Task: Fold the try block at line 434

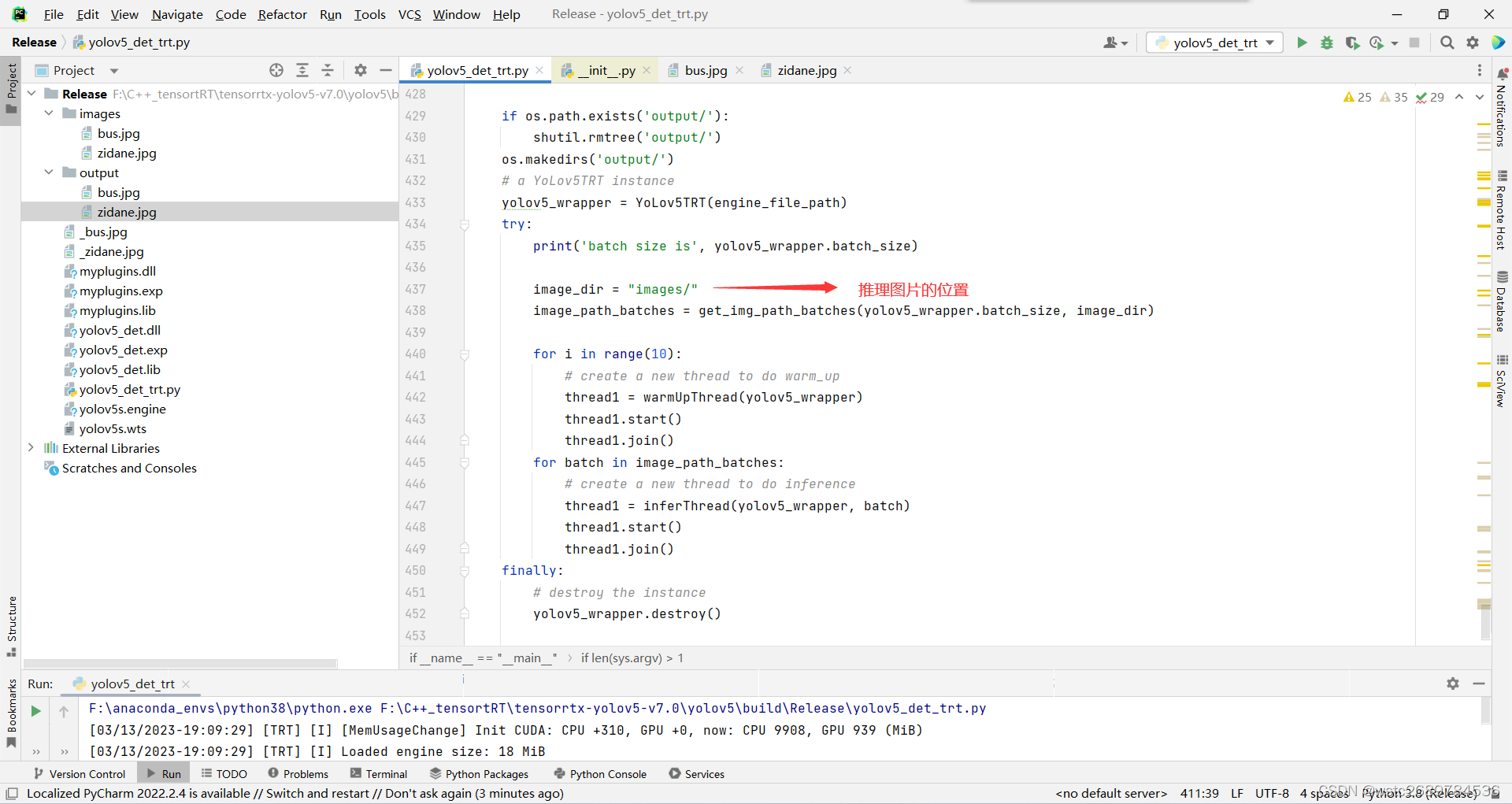Action: click(x=465, y=224)
